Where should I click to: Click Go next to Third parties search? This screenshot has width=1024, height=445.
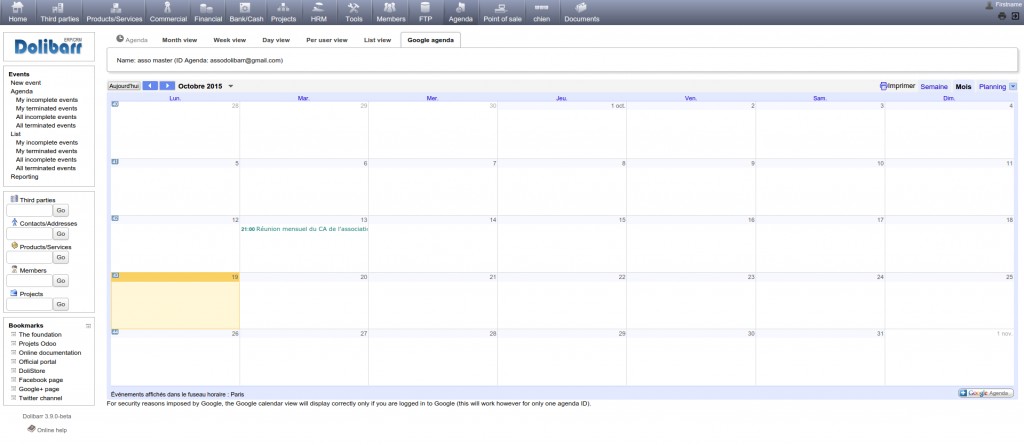[x=61, y=210]
